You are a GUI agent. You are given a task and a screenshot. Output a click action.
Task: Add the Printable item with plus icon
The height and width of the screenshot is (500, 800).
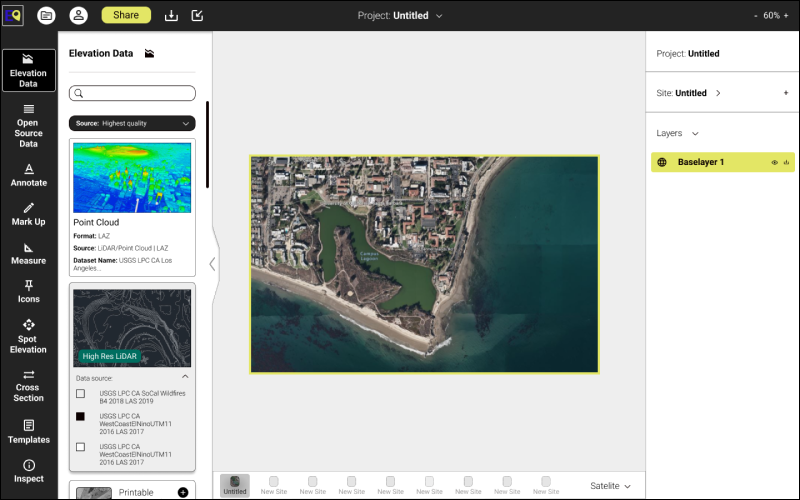coord(183,492)
